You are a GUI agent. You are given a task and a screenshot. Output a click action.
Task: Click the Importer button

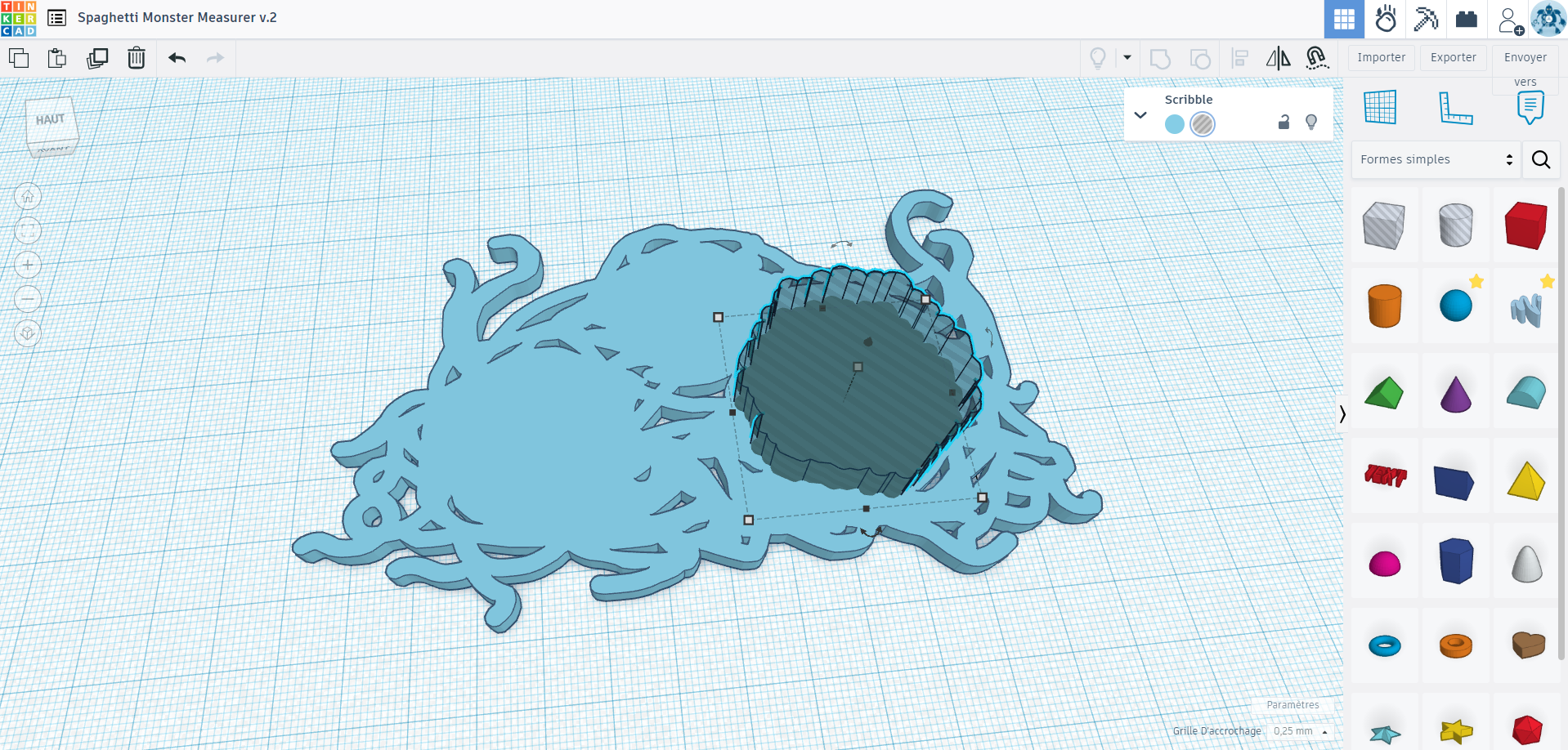(x=1382, y=57)
